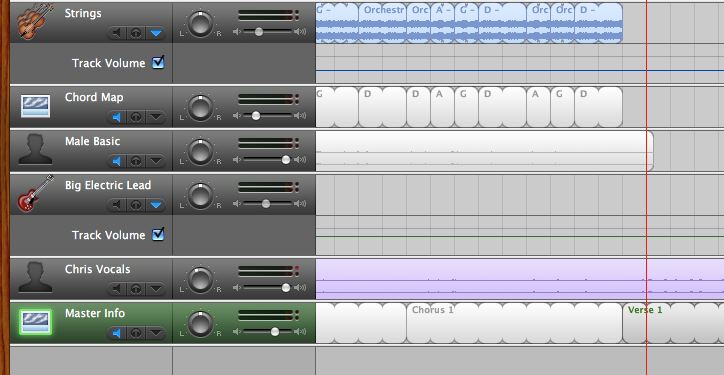Image resolution: width=724 pixels, height=375 pixels.
Task: Click the Strings Track Volume automation line
Action: click(520, 71)
